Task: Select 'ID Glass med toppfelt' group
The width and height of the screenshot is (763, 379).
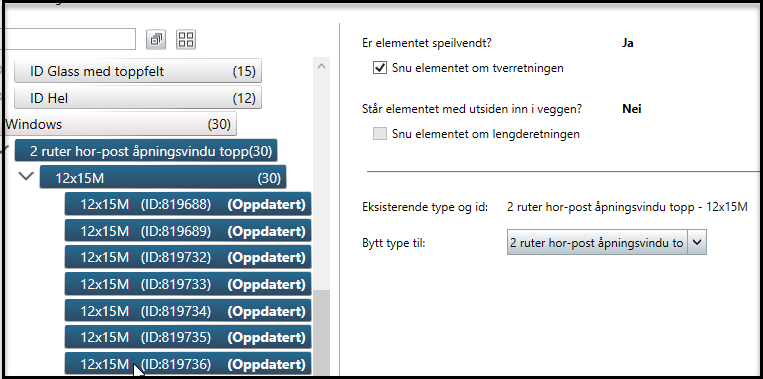Action: pos(138,72)
